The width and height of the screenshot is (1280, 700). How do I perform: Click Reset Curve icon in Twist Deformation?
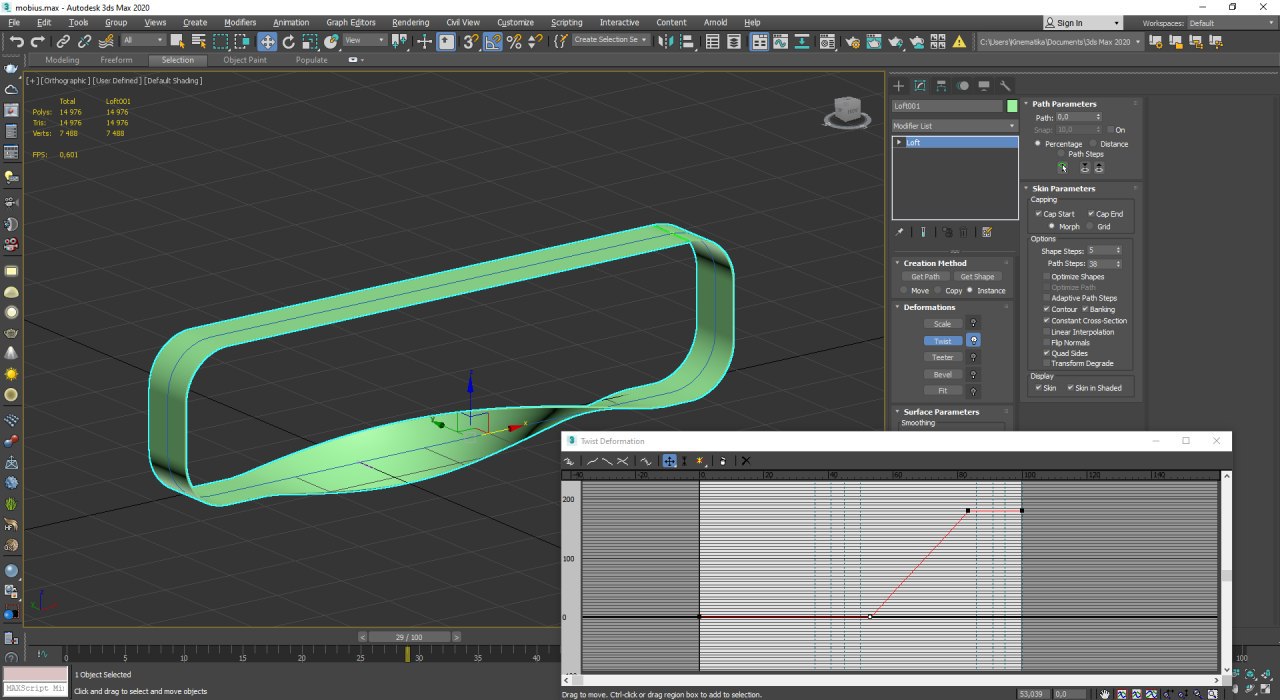[721, 461]
